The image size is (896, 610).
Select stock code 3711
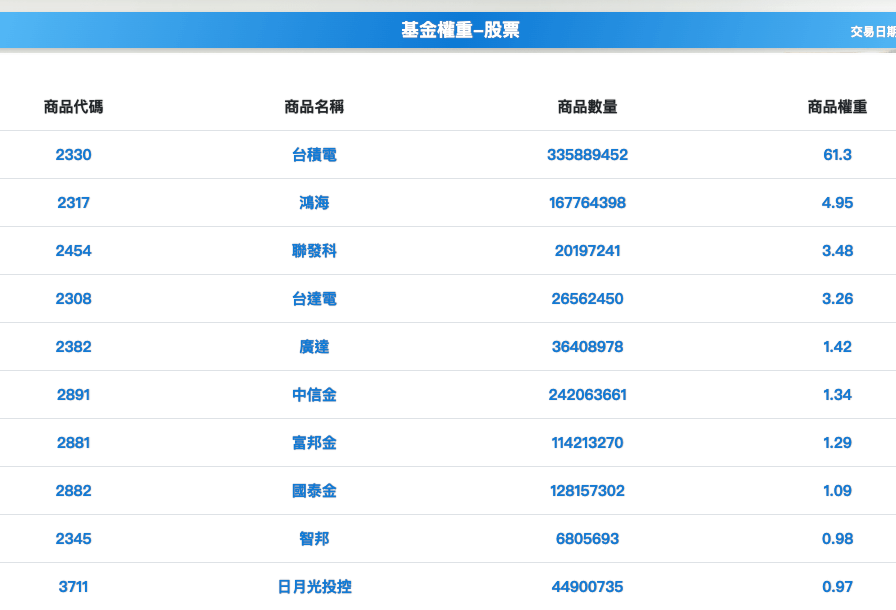(x=74, y=587)
